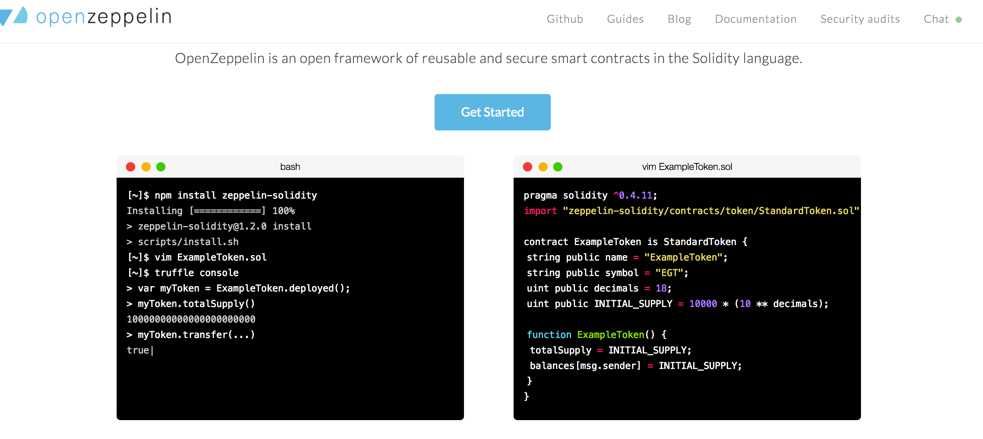This screenshot has width=983, height=439.
Task: Click the 'myToken.transfer(...)' line
Action: (x=191, y=335)
